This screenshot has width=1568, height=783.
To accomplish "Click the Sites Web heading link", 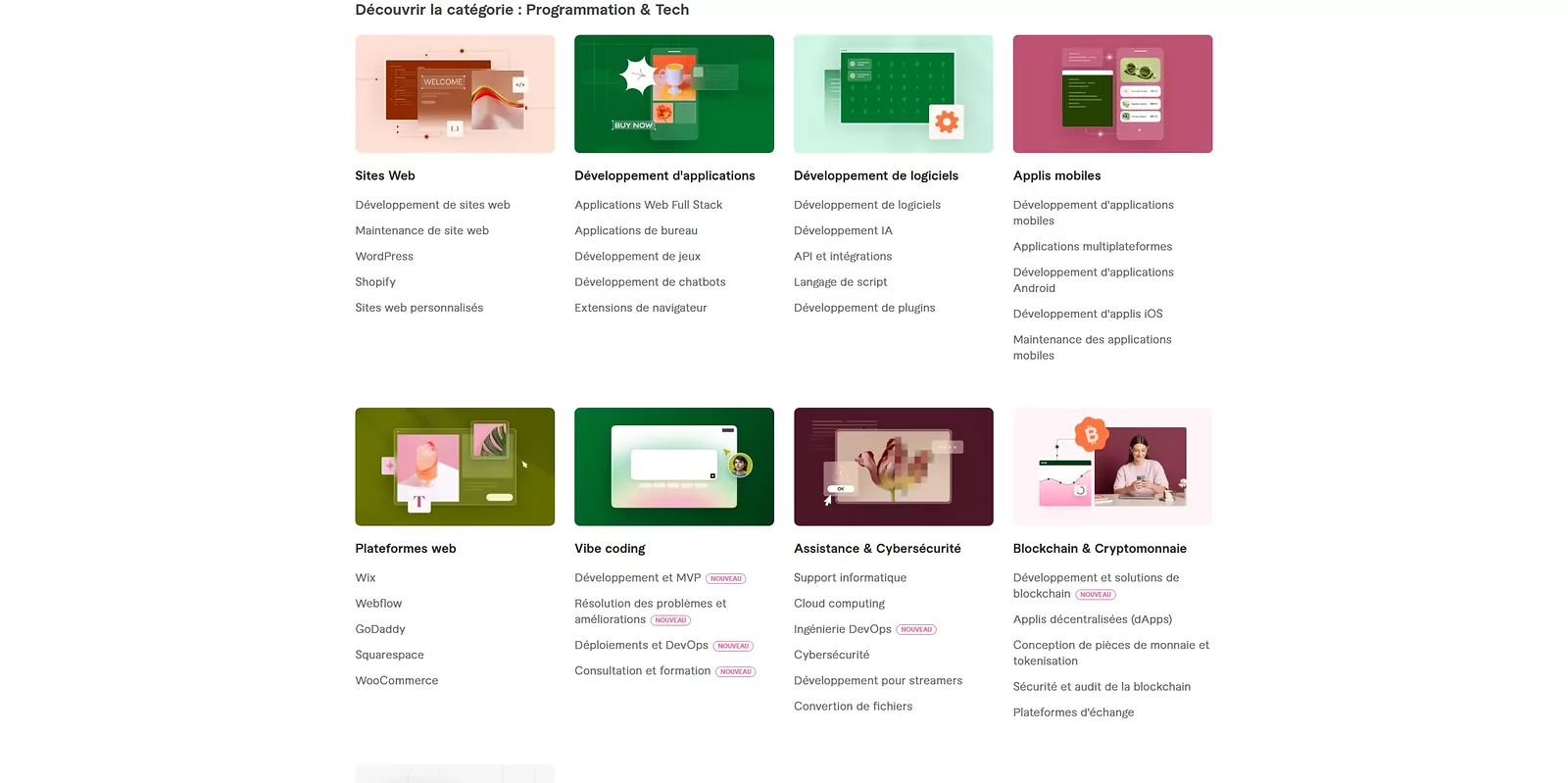I will pos(385,176).
